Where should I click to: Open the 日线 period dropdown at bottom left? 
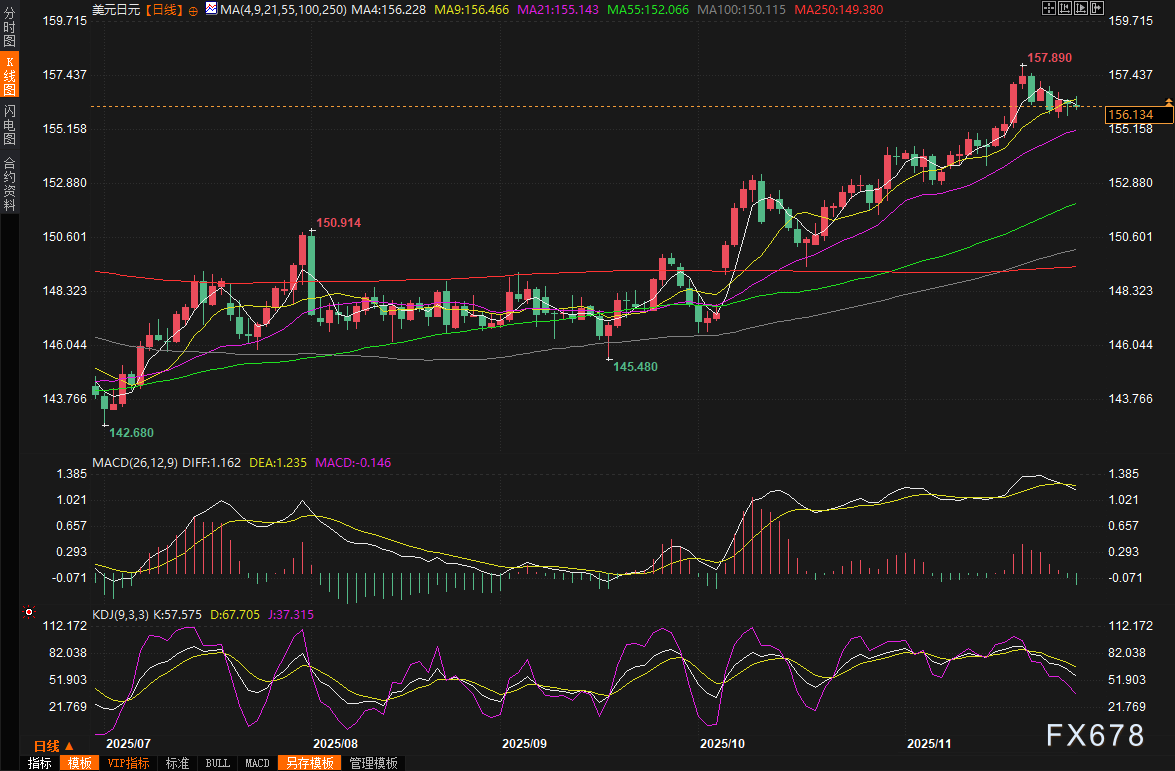pyautogui.click(x=54, y=746)
